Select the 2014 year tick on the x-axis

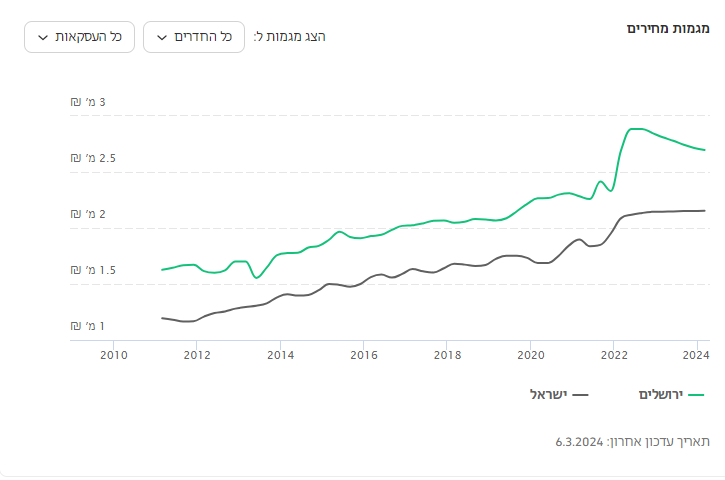tap(281, 354)
